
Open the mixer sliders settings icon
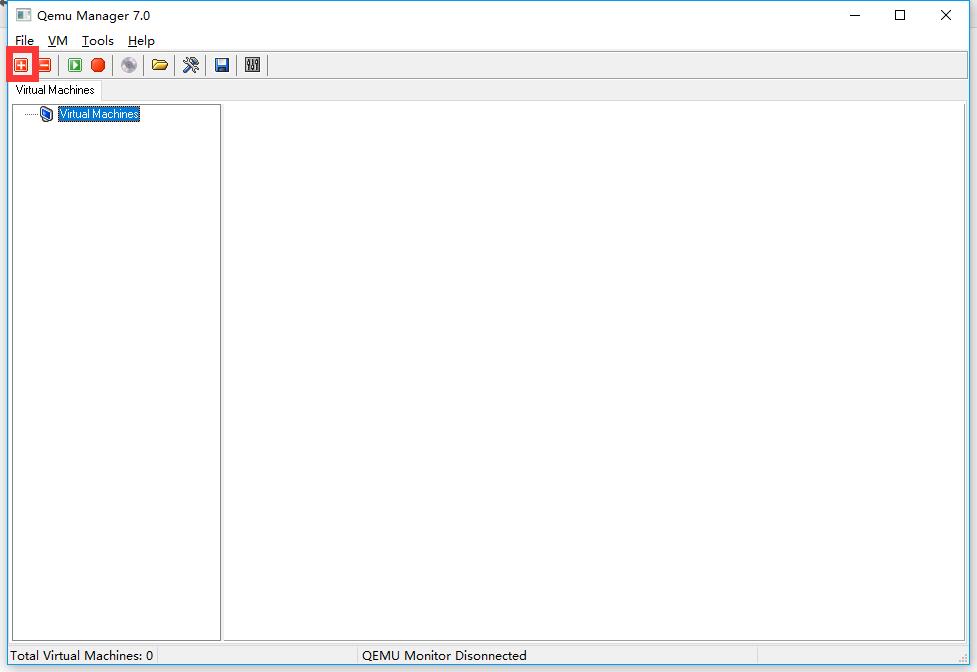252,65
